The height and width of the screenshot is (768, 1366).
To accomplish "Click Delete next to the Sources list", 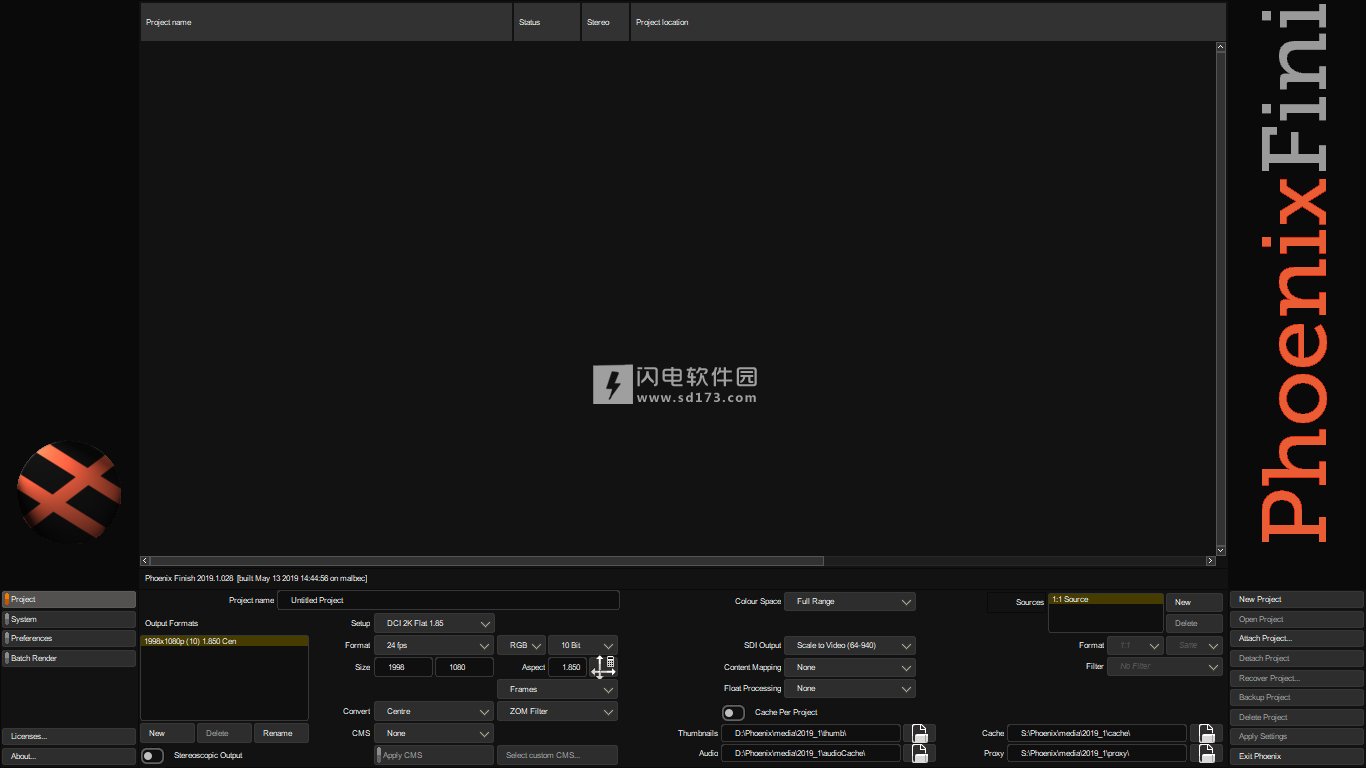I will 1194,623.
